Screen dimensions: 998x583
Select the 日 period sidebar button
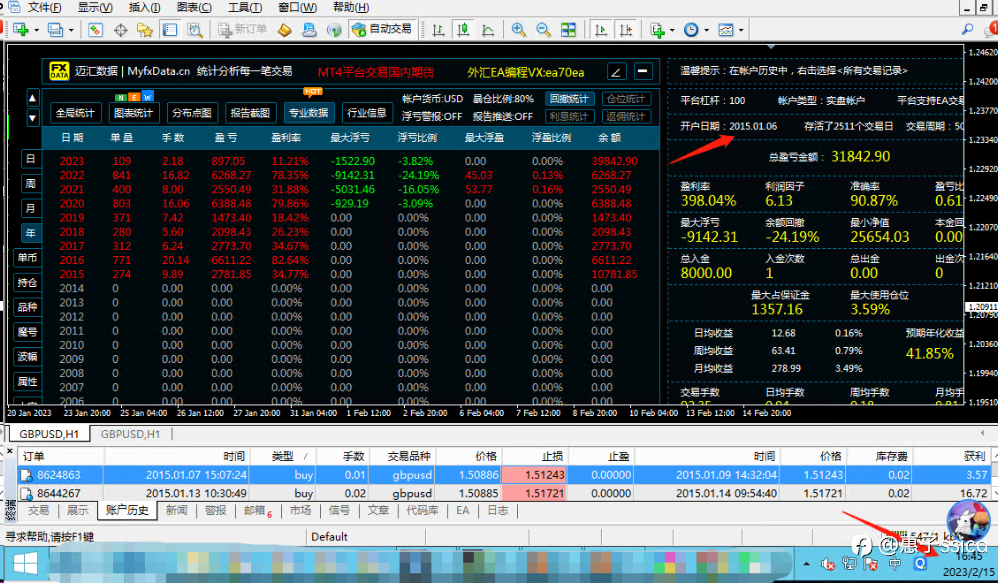[30, 158]
